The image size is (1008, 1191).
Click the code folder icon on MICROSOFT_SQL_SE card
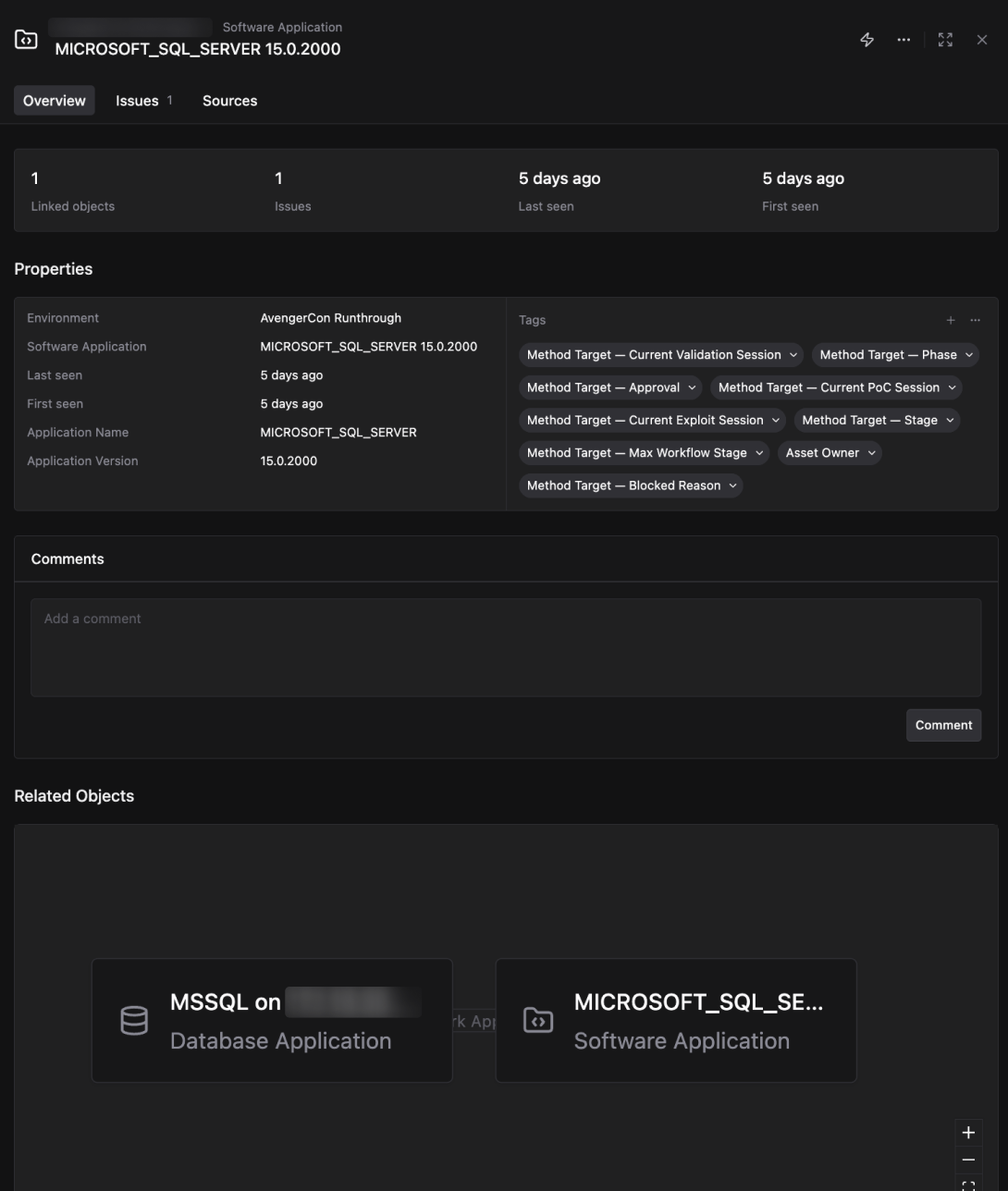click(538, 1020)
